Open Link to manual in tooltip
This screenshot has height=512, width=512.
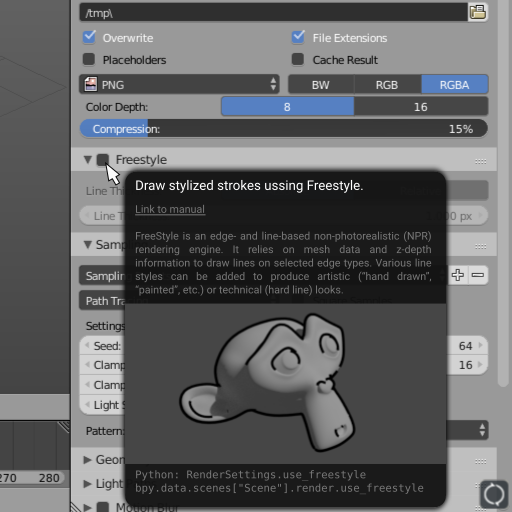[170, 209]
